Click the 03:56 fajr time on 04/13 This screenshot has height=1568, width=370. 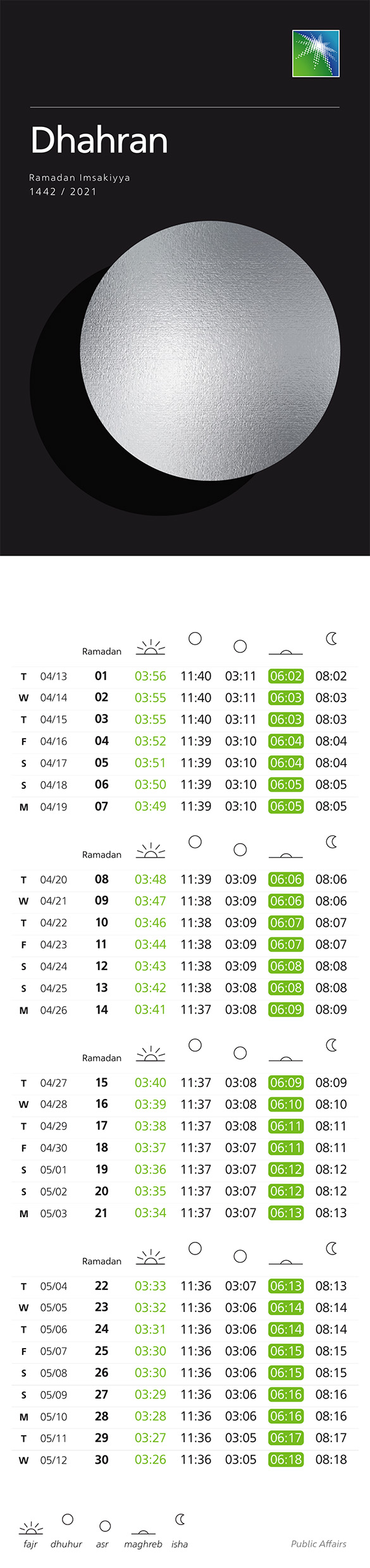[x=151, y=676]
